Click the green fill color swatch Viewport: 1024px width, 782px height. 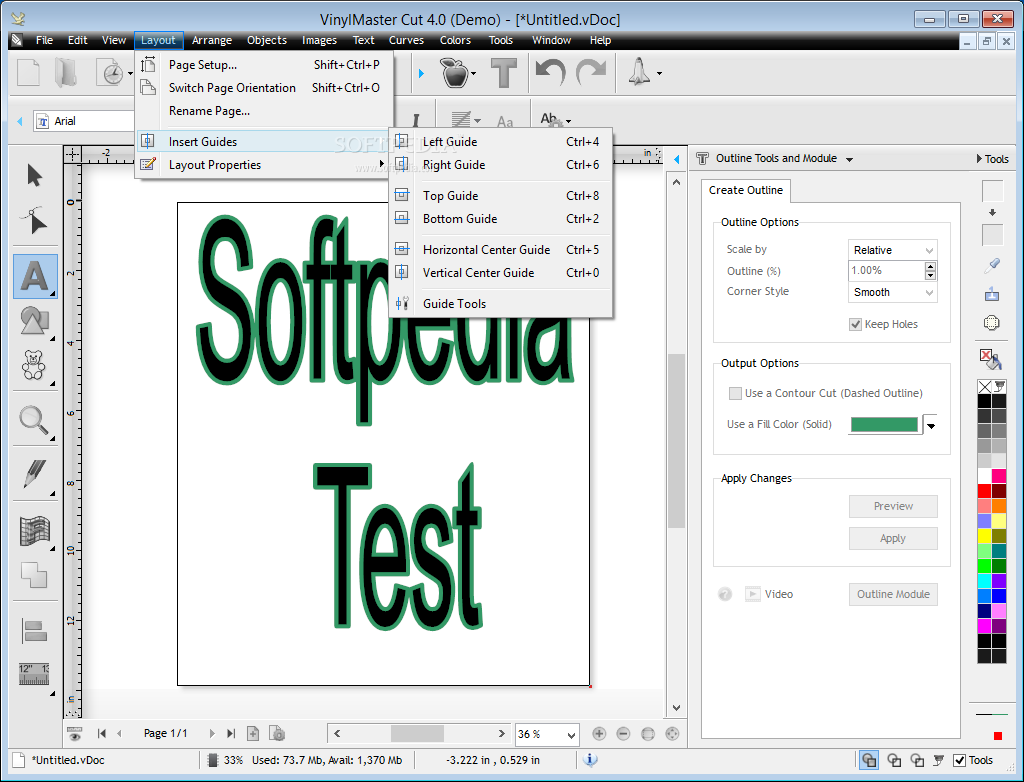click(884, 425)
